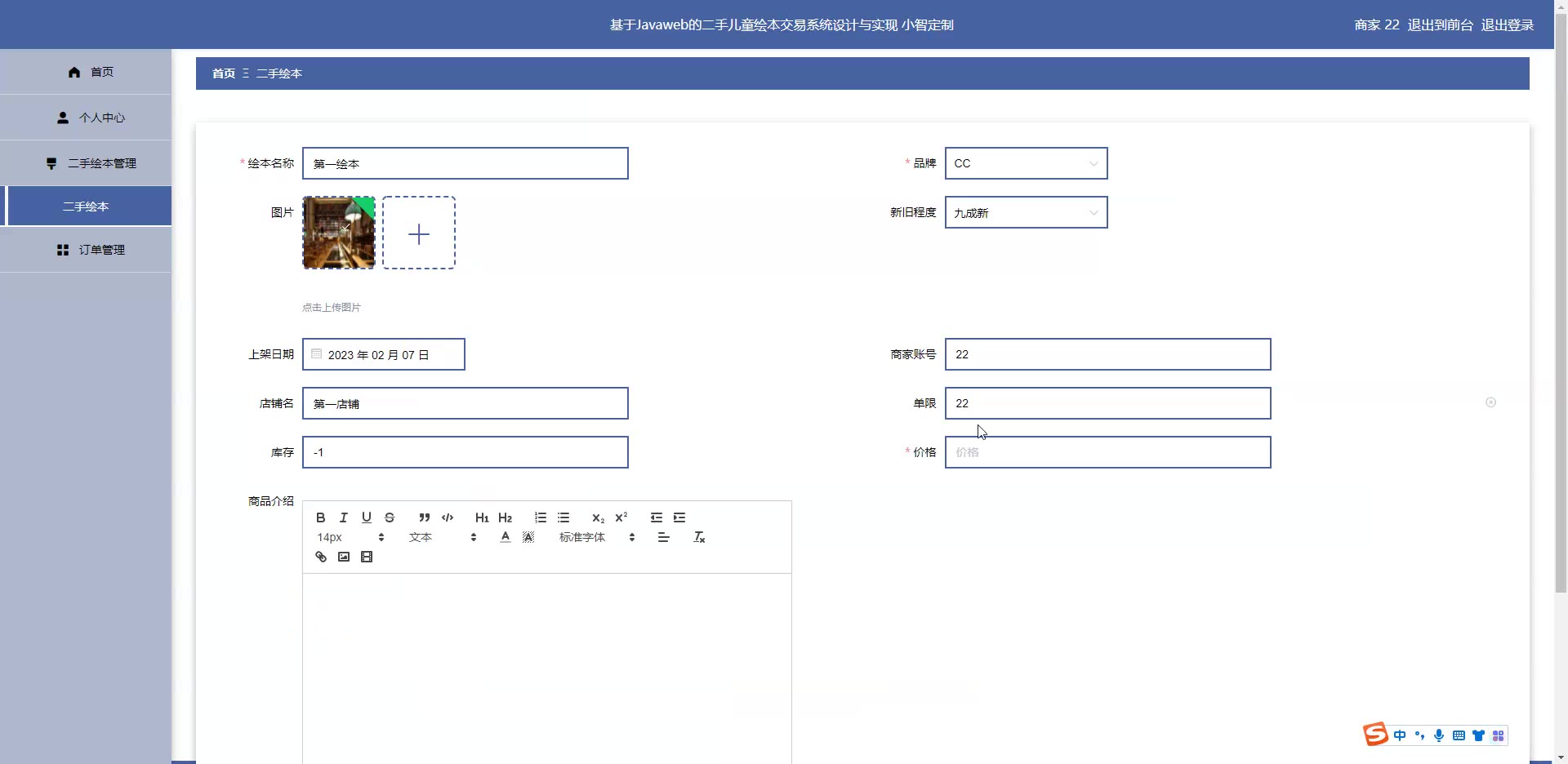
Task: Click 退出到前台 in the header
Action: [x=1440, y=24]
